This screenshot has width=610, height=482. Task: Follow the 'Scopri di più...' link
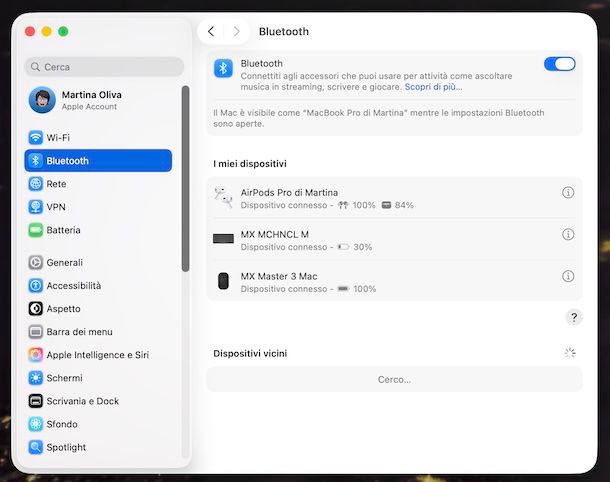pos(433,87)
